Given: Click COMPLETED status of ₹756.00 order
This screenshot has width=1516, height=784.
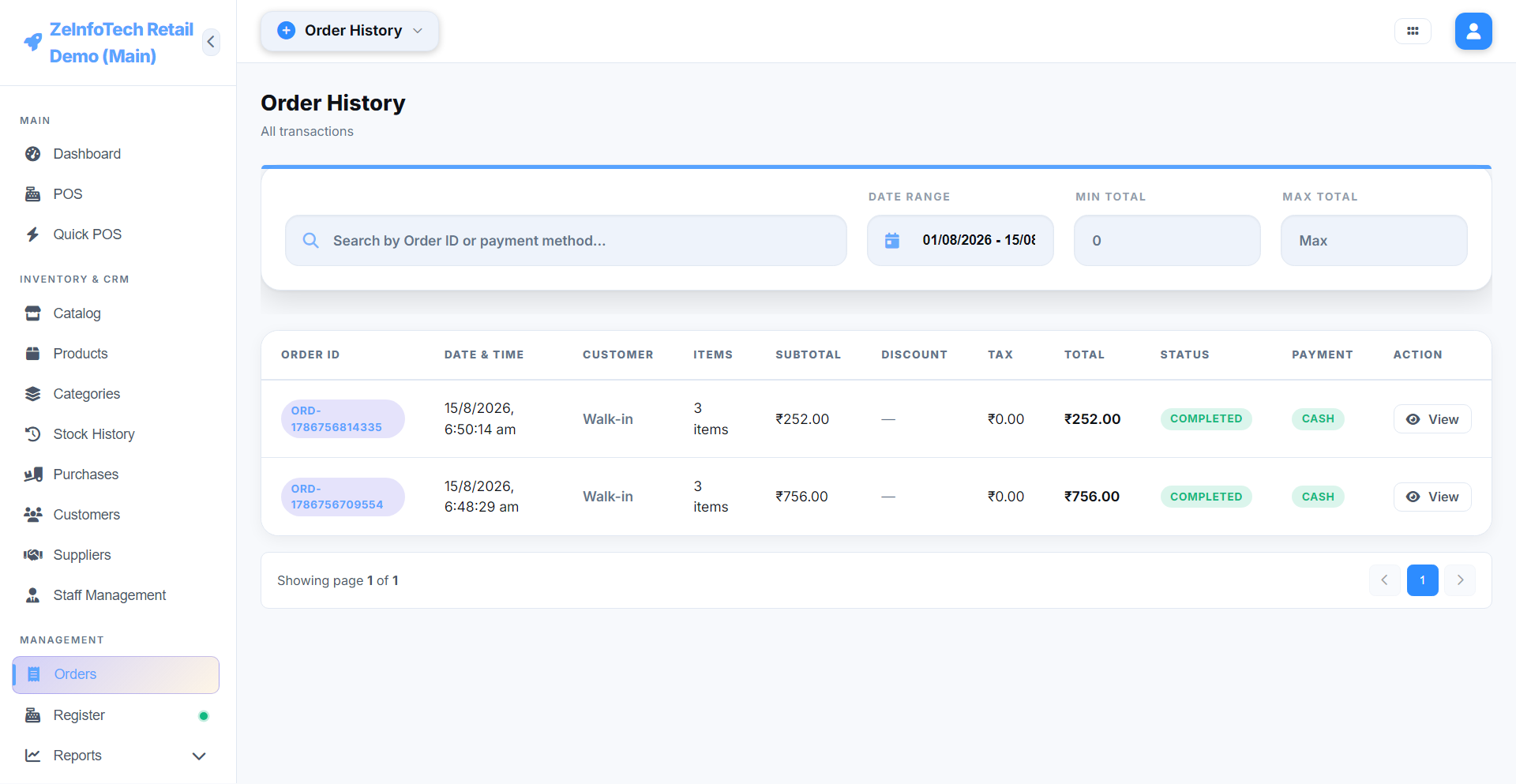Looking at the screenshot, I should click(1206, 497).
